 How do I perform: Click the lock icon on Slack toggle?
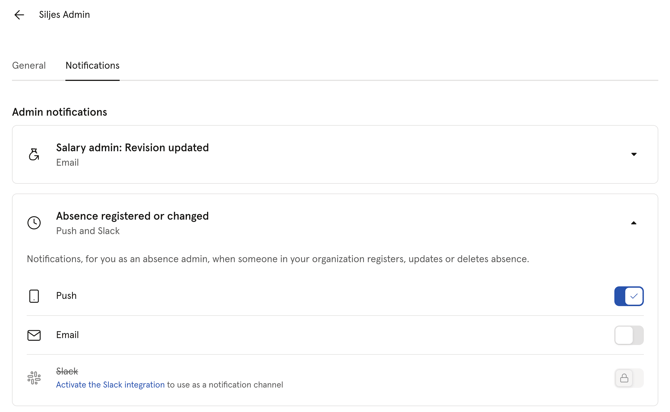pyautogui.click(x=625, y=378)
